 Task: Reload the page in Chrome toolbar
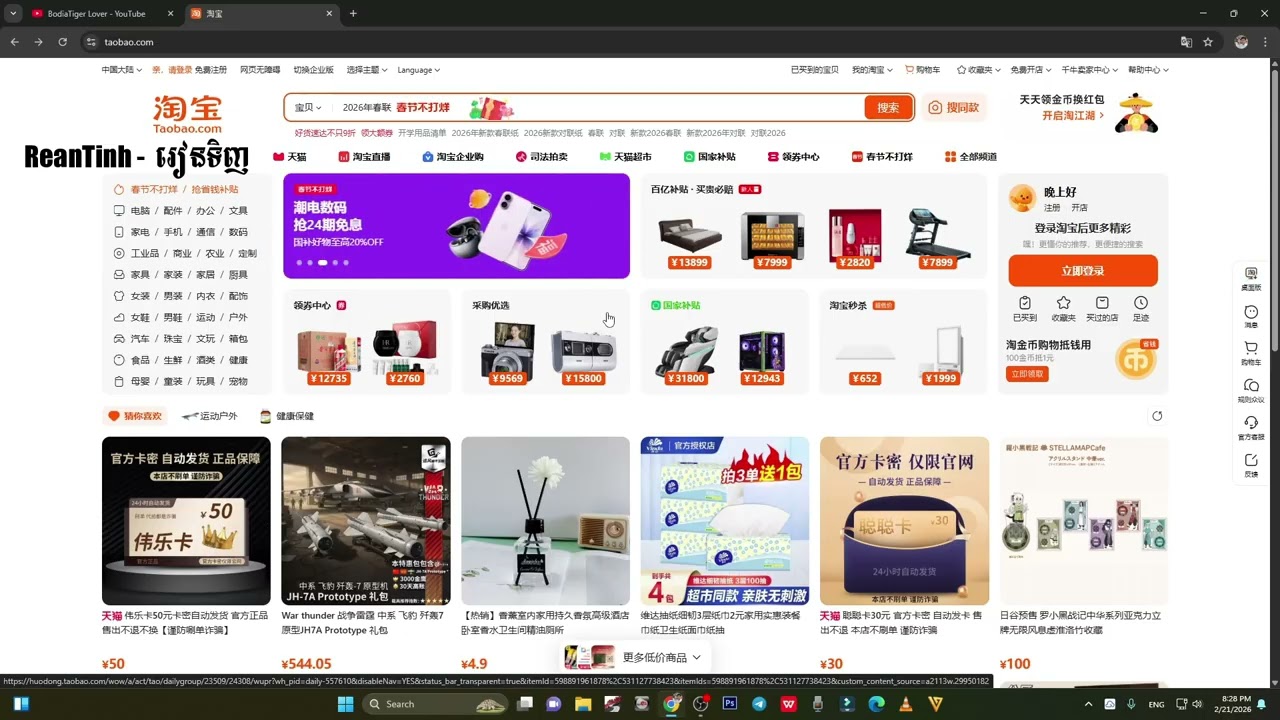[62, 42]
